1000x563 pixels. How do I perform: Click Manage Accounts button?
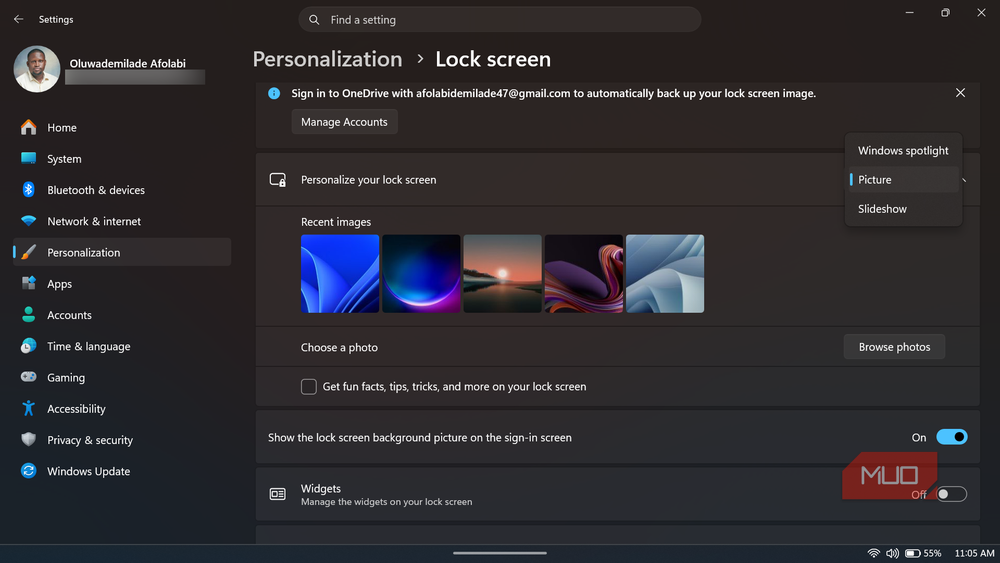(344, 122)
